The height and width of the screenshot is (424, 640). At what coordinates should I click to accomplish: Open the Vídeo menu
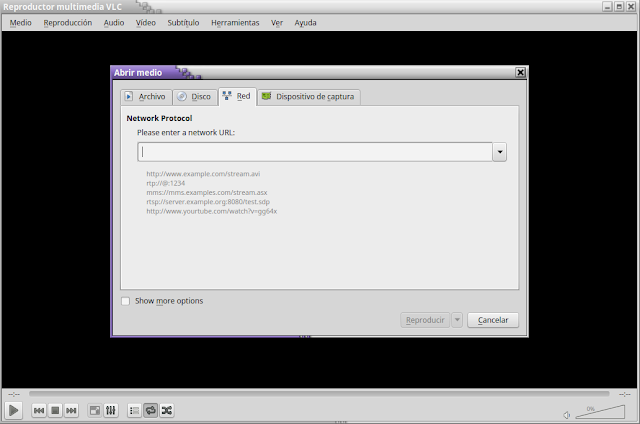pyautogui.click(x=146, y=23)
